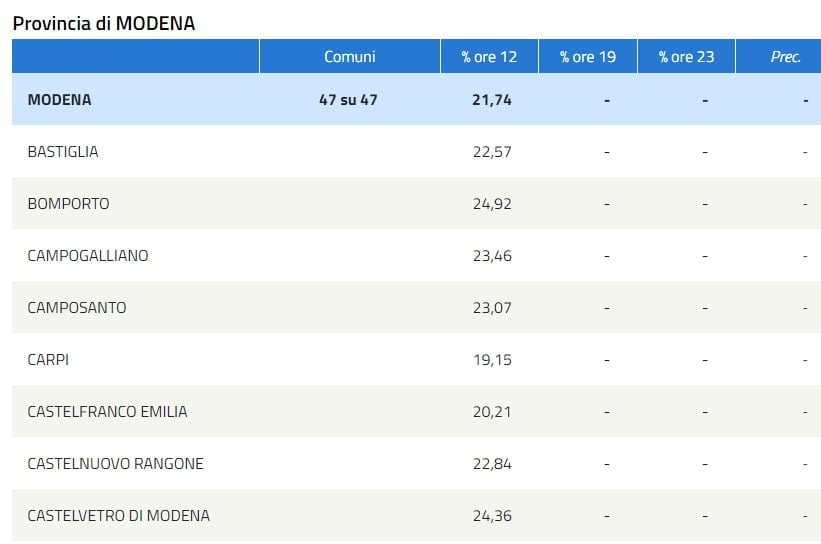Select Modena's 21,74 turnout value
The width and height of the screenshot is (821, 544).
491,100
